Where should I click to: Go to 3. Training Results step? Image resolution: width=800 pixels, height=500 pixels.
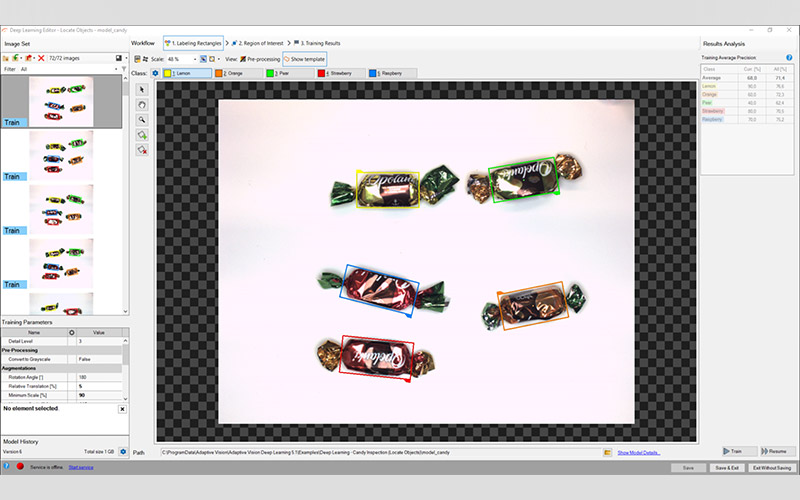pos(317,43)
